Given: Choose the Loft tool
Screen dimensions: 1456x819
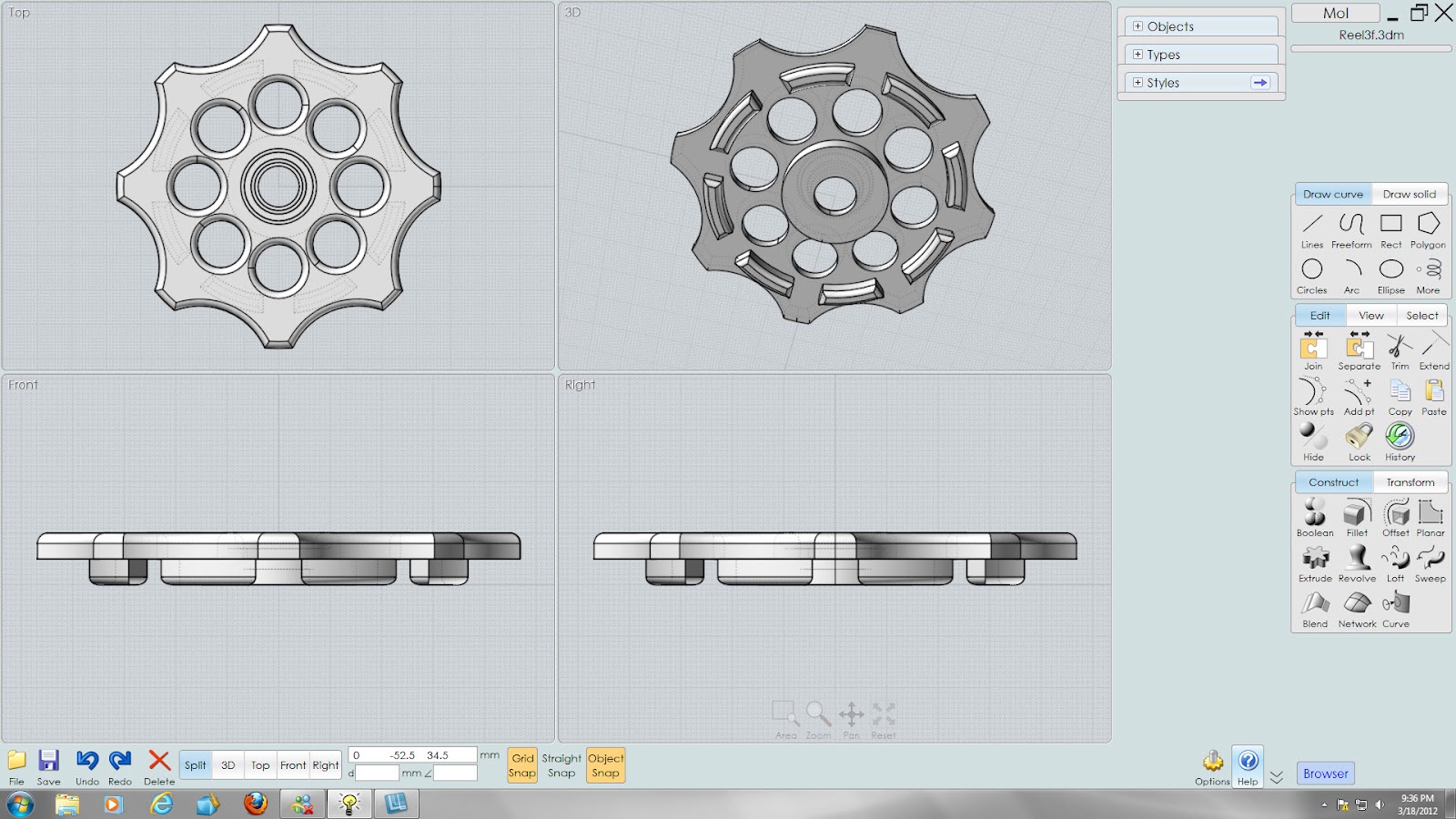Looking at the screenshot, I should tap(1395, 563).
